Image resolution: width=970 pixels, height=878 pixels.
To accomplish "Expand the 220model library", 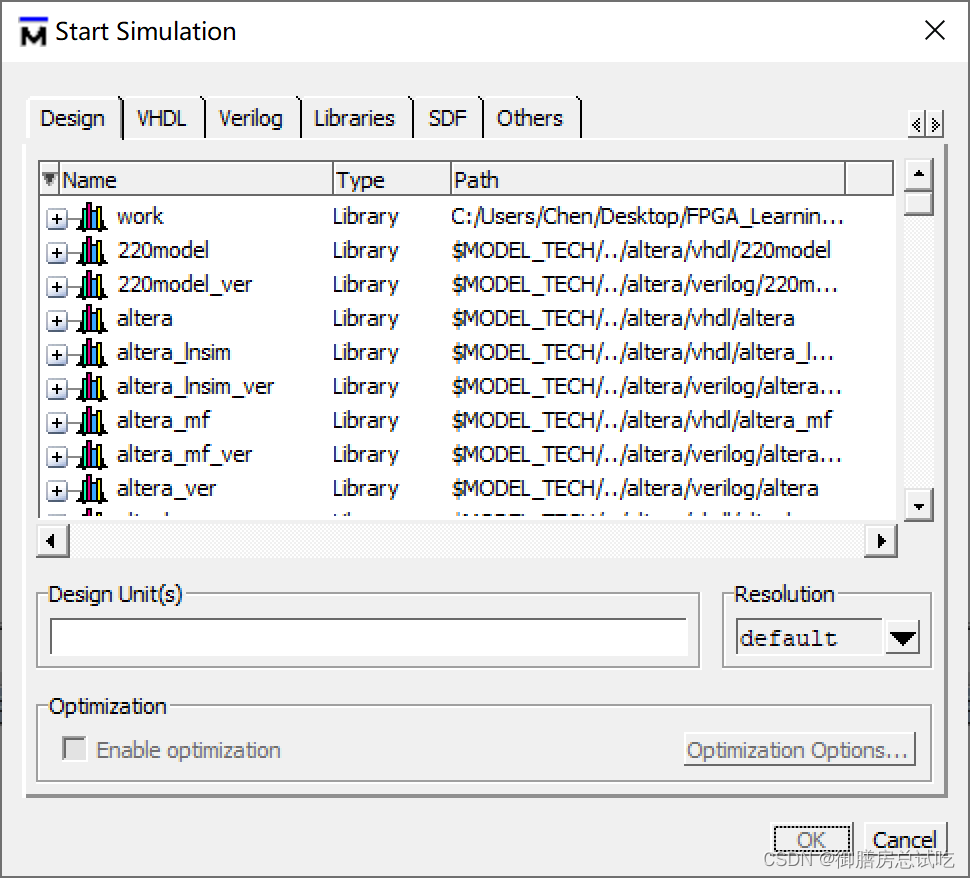I will click(x=56, y=252).
